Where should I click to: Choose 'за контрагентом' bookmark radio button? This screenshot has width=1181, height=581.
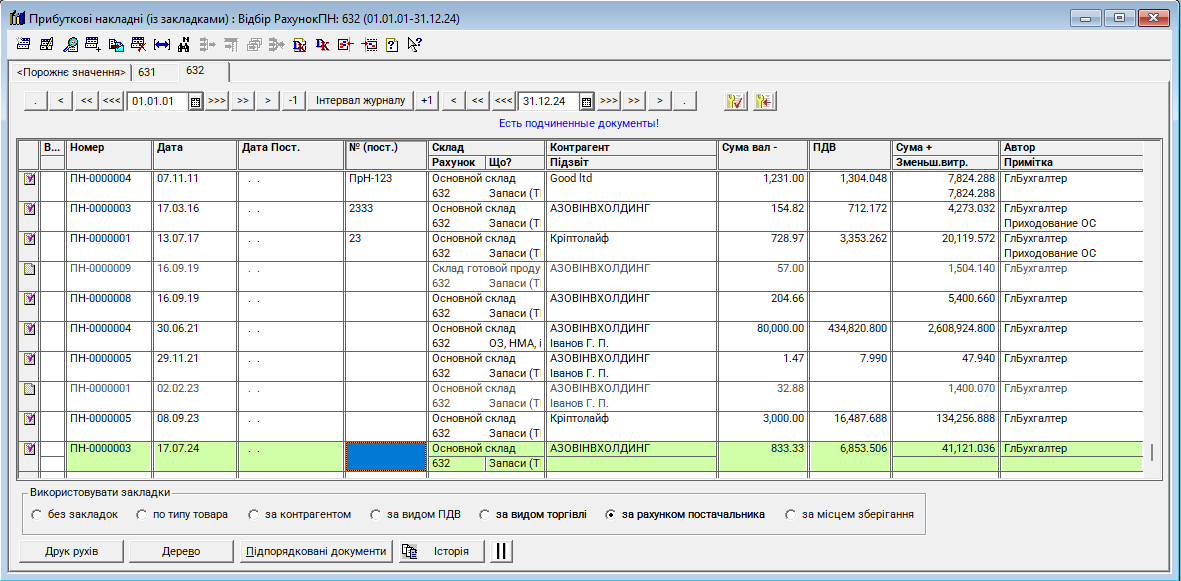click(x=254, y=515)
